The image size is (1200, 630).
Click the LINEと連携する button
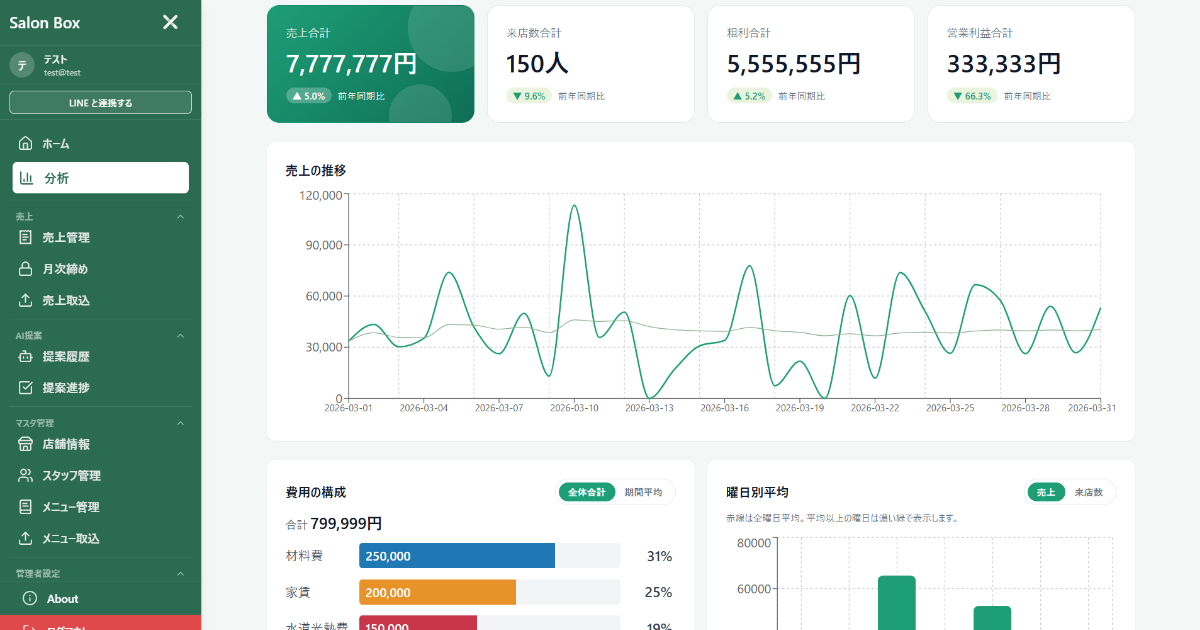click(100, 102)
